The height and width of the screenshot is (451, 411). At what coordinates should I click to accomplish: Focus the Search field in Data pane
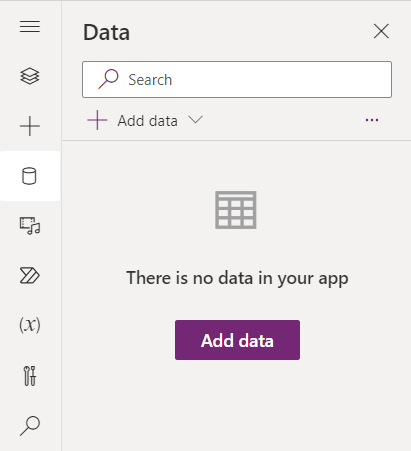pos(237,79)
